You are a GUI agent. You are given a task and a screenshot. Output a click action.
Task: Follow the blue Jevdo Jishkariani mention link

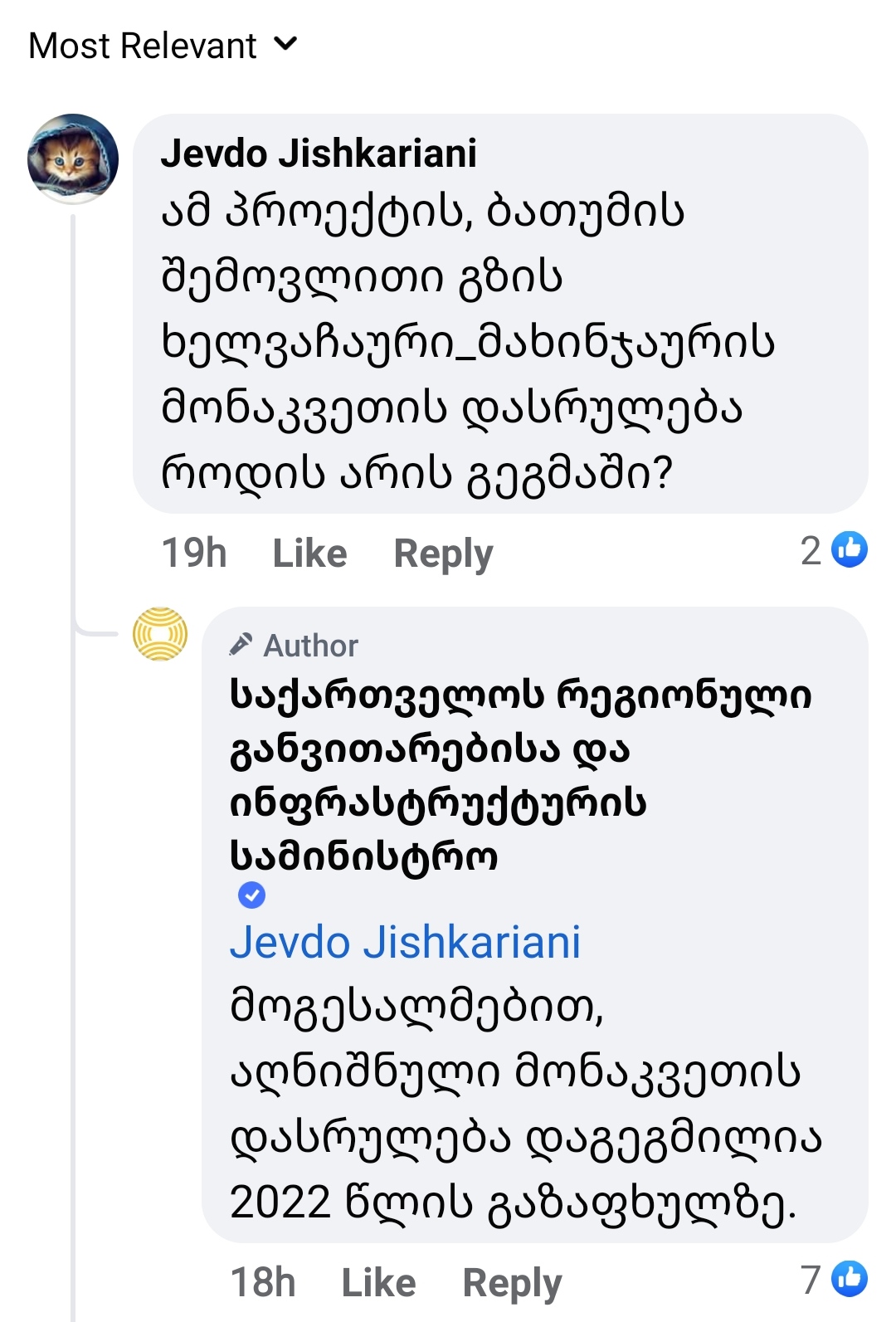tap(405, 943)
